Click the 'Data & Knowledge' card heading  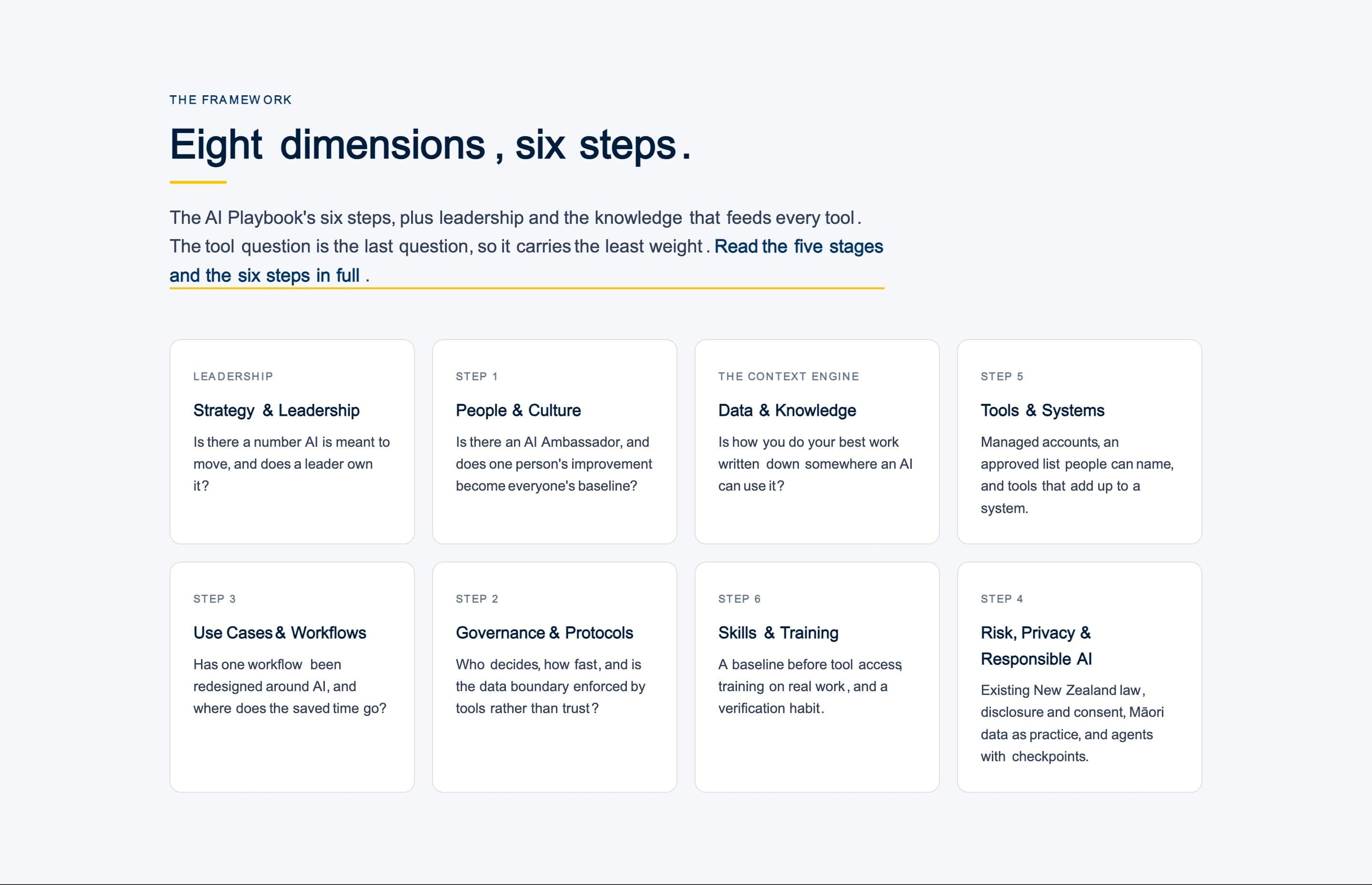(787, 410)
